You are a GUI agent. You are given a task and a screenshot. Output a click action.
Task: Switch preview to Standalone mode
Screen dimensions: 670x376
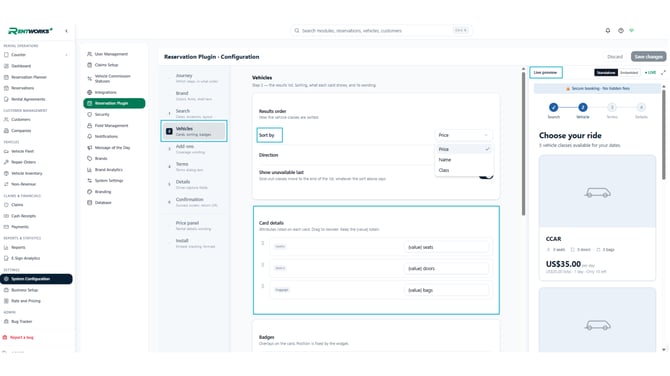tap(606, 73)
